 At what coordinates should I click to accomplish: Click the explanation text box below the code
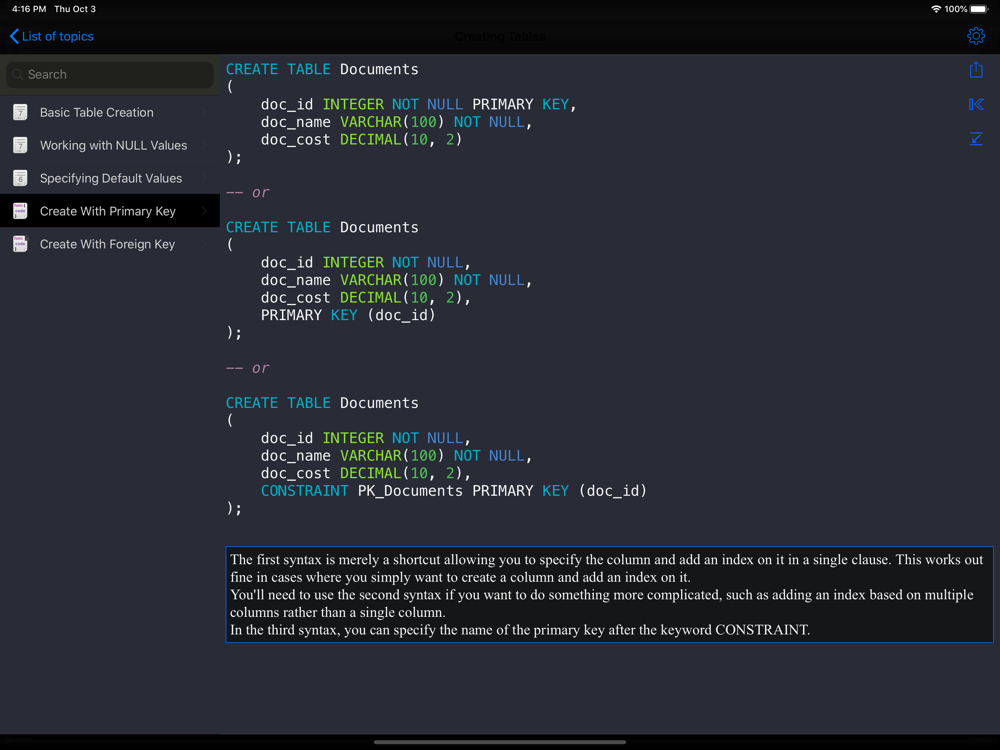tap(609, 594)
